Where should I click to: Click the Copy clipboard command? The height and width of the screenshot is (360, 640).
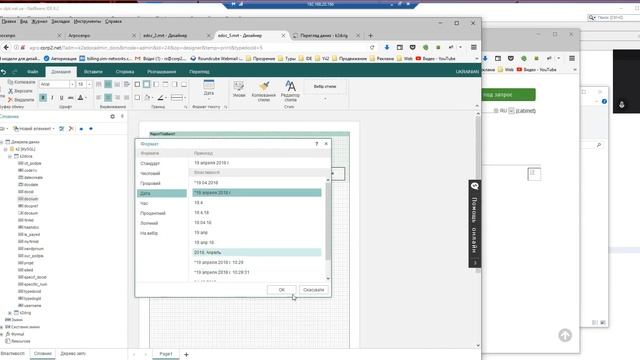tap(21, 82)
